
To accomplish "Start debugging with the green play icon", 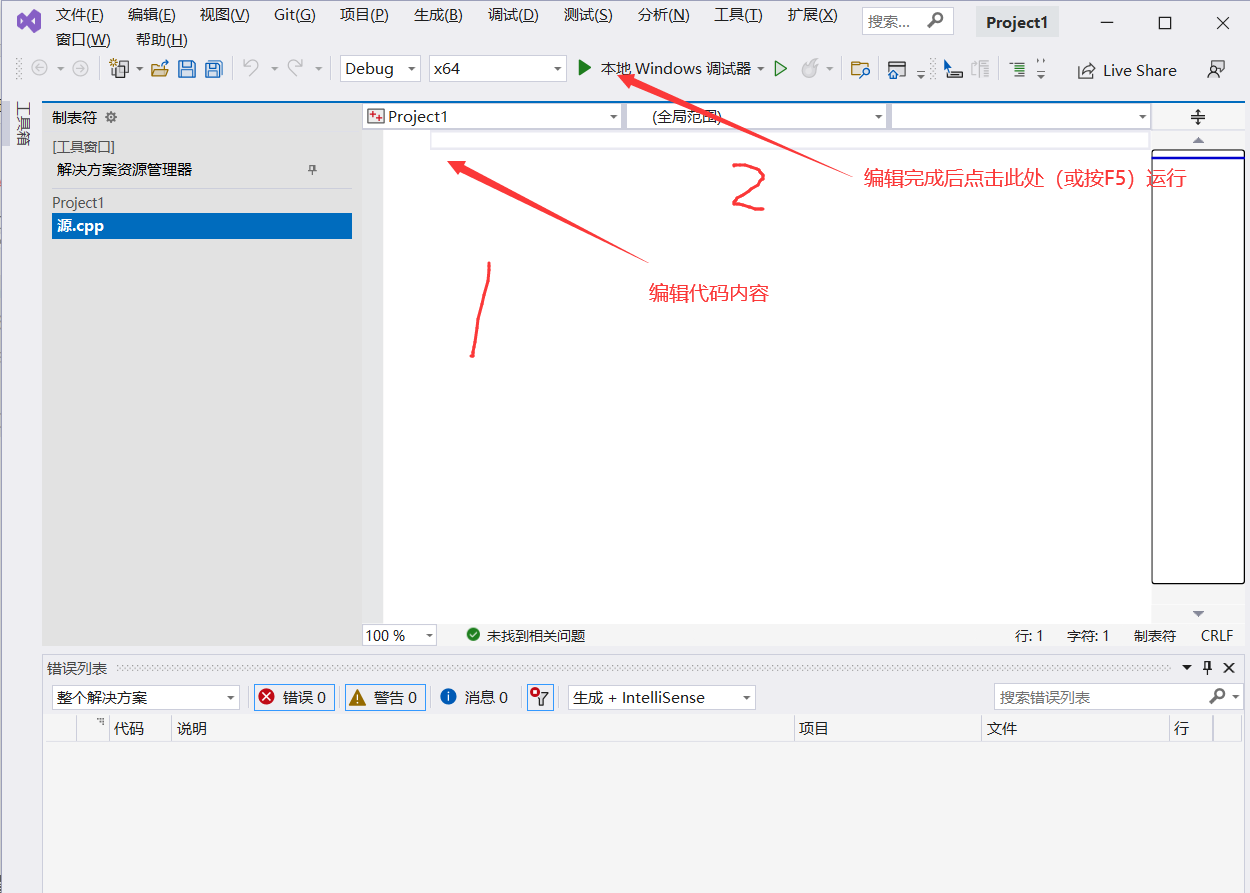I will click(x=585, y=68).
